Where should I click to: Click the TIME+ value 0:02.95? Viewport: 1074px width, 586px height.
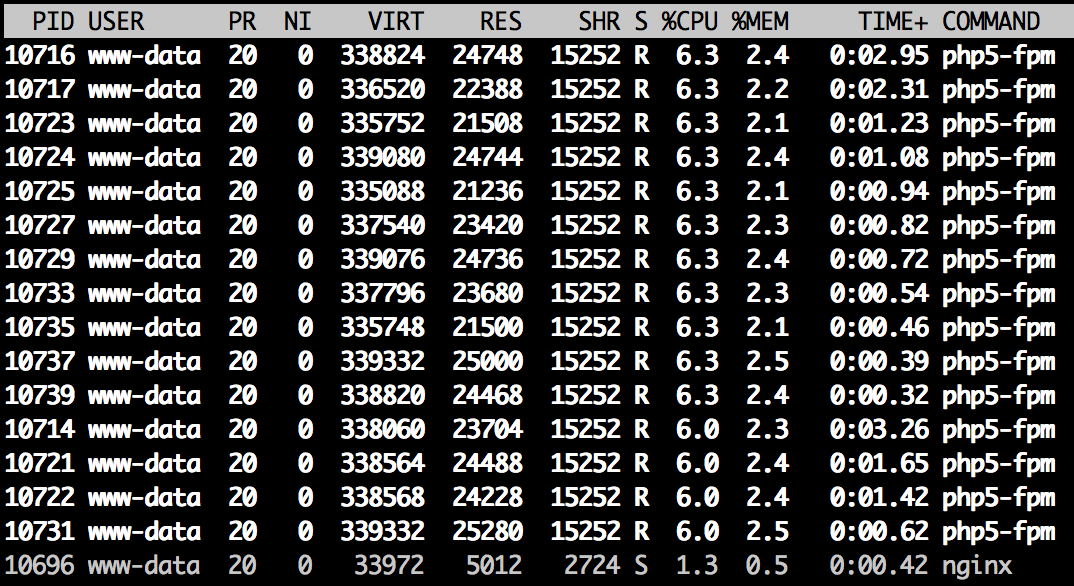click(879, 55)
